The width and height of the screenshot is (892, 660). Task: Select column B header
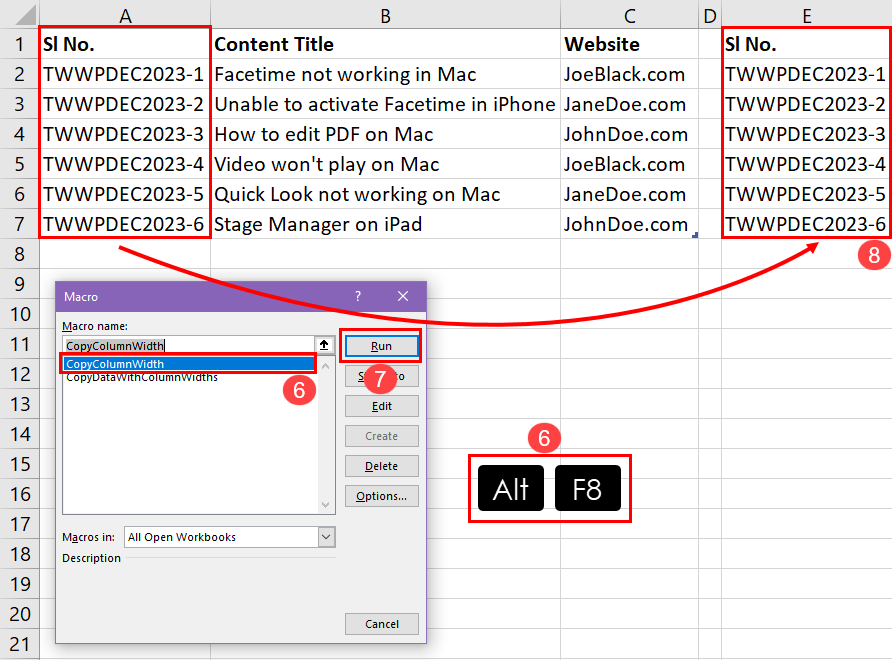(x=385, y=15)
